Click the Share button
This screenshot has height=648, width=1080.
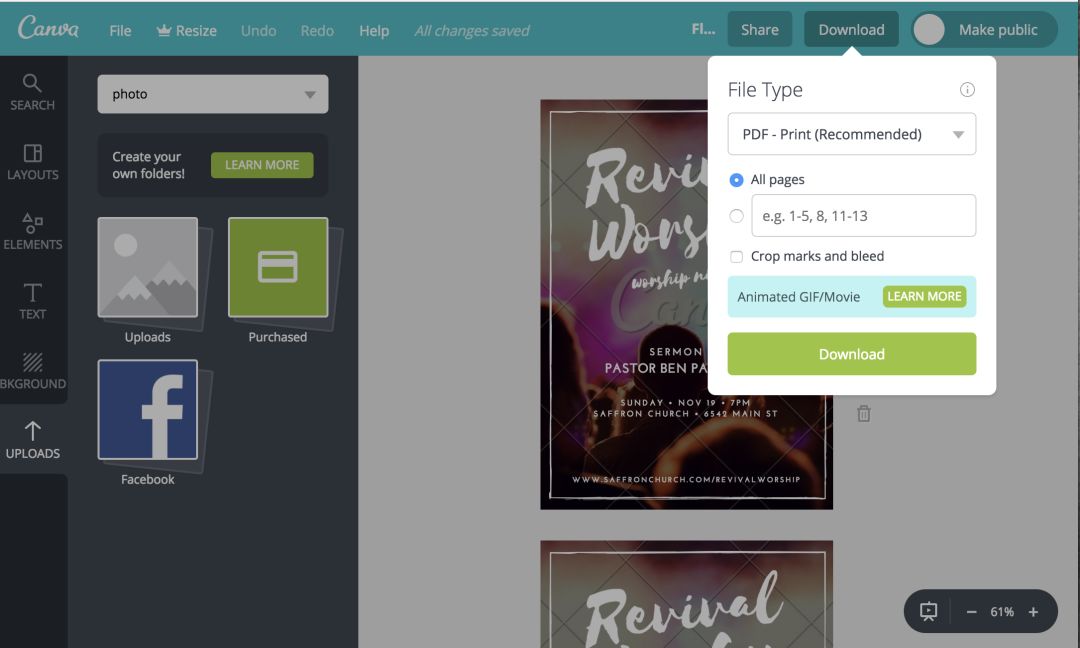tap(760, 30)
